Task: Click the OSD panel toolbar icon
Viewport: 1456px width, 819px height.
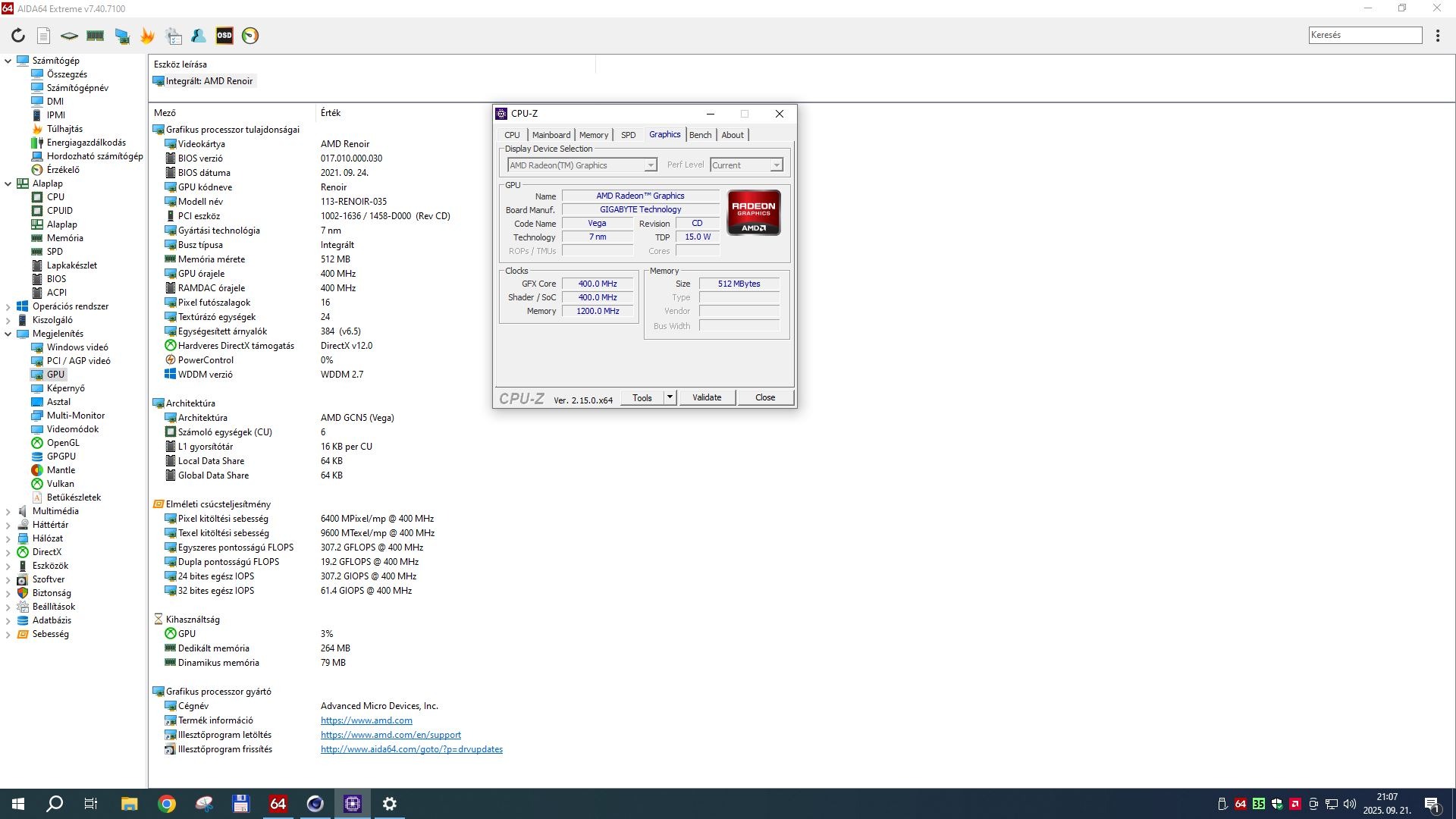Action: 224,36
